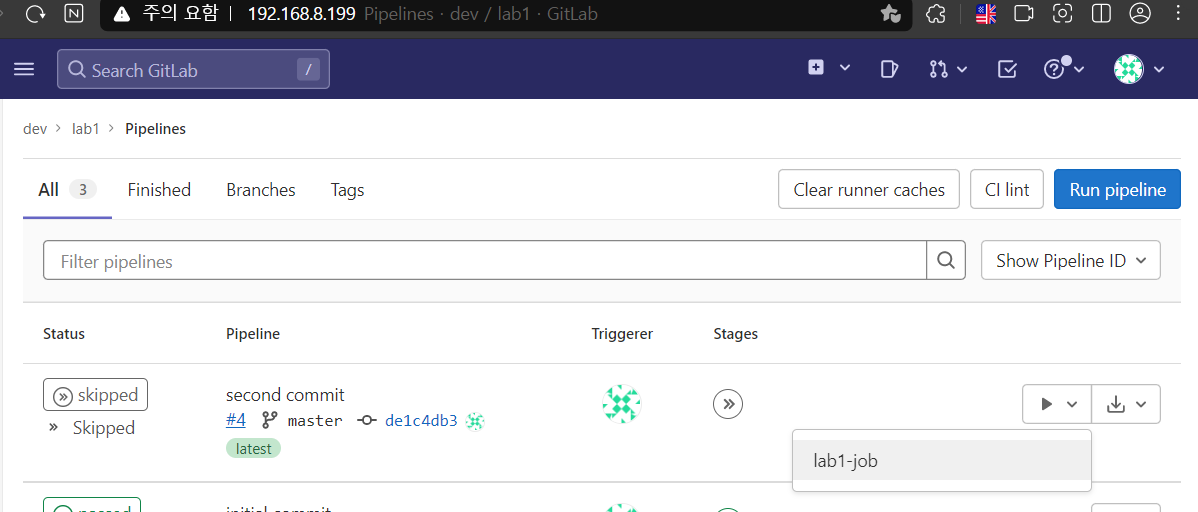1198x512 pixels.
Task: Open commit link de1c4db3
Action: coord(421,420)
